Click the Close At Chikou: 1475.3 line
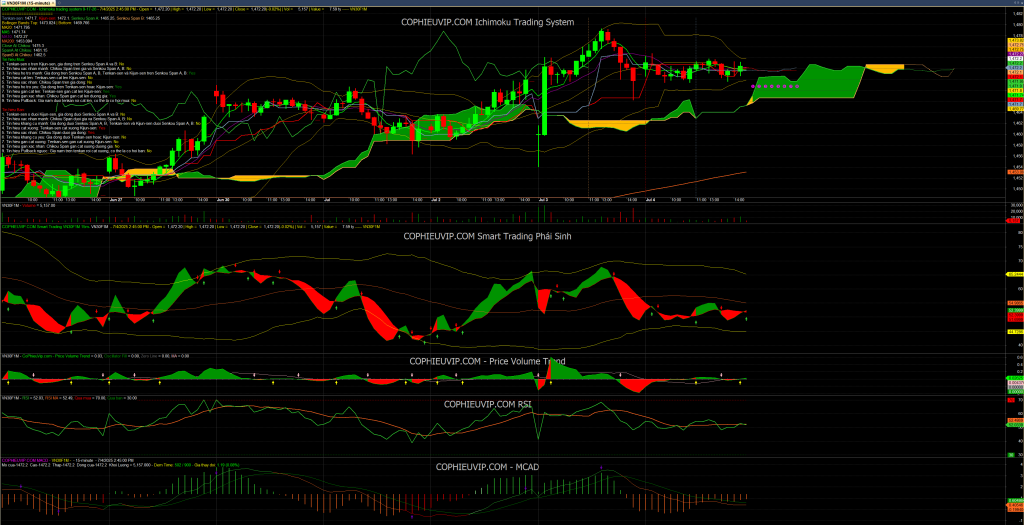Image resolution: width=1024 pixels, height=525 pixels. 23,46
